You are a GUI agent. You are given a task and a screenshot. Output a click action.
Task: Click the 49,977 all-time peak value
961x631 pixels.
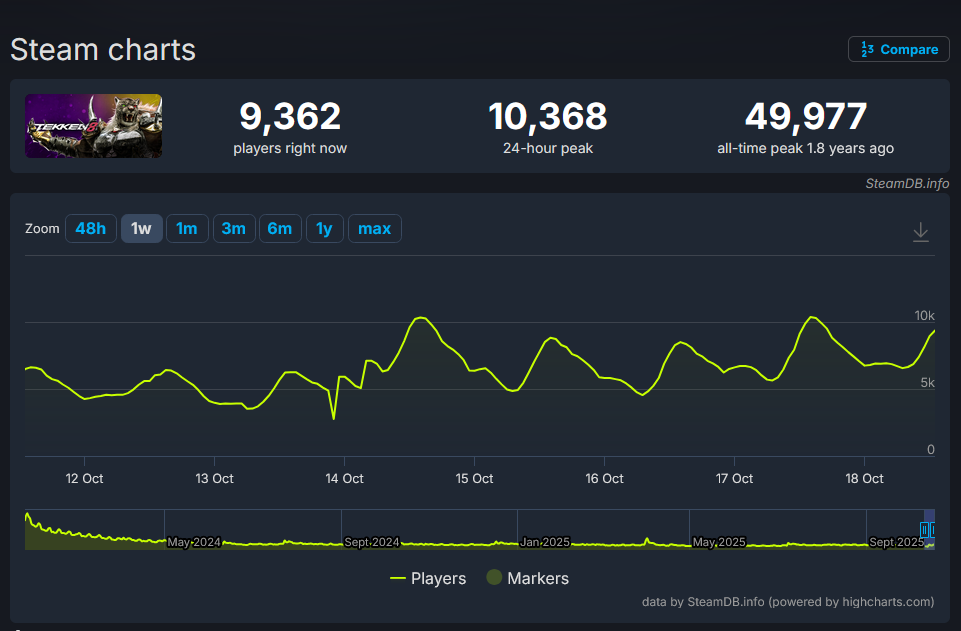point(805,116)
